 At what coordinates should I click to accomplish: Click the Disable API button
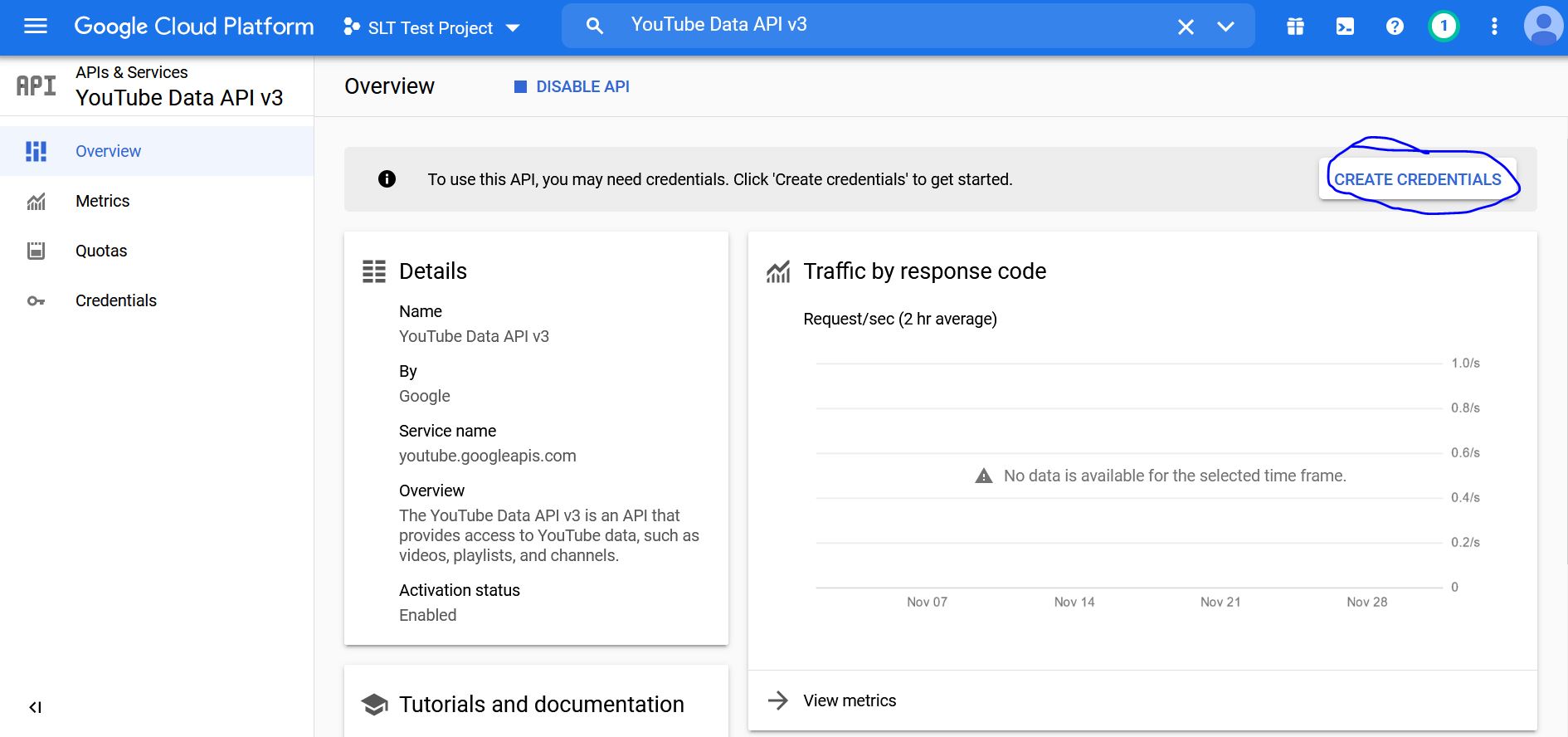click(572, 86)
